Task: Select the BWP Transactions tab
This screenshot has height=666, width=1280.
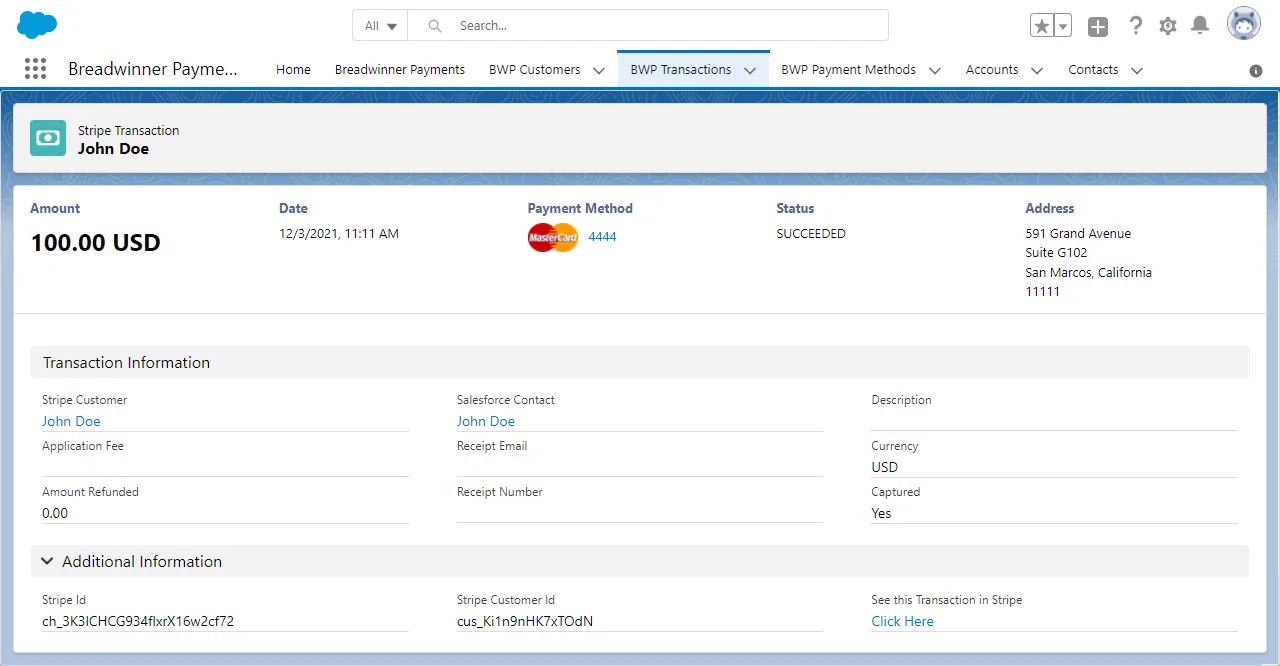Action: (681, 70)
